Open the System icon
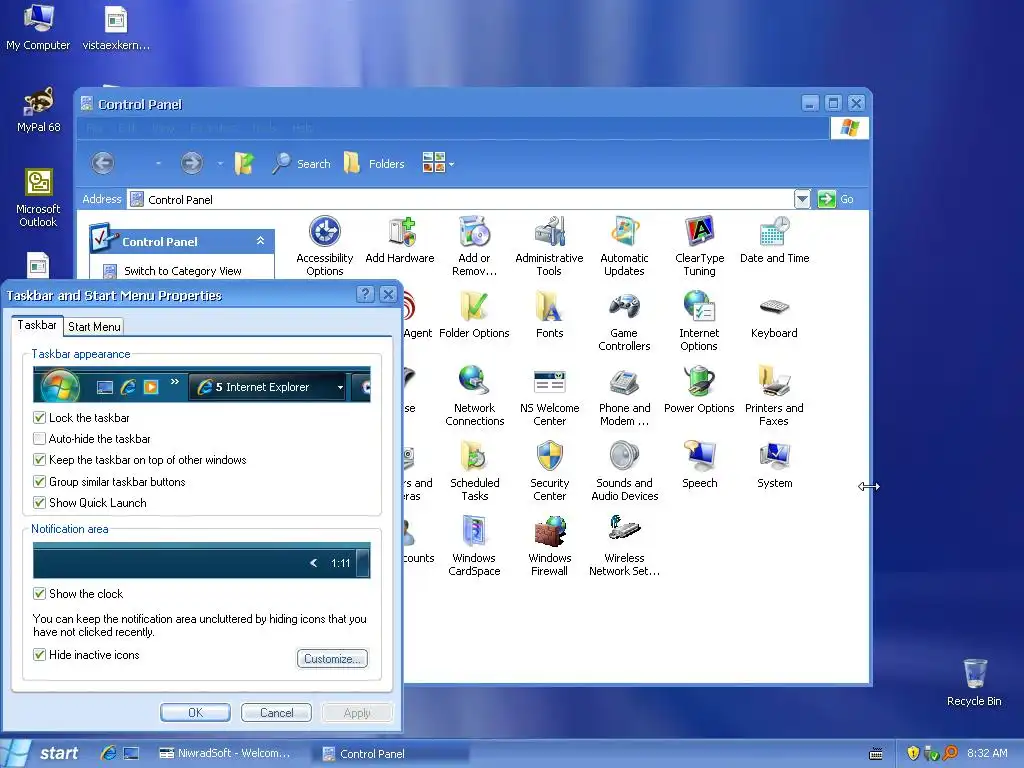Screen dimensions: 1024x768 click(775, 465)
